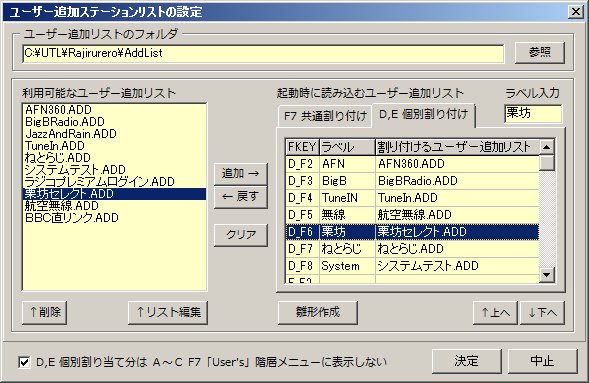Click the ← 戻す return button
Viewport: 589px width, 383px height.
(240, 197)
